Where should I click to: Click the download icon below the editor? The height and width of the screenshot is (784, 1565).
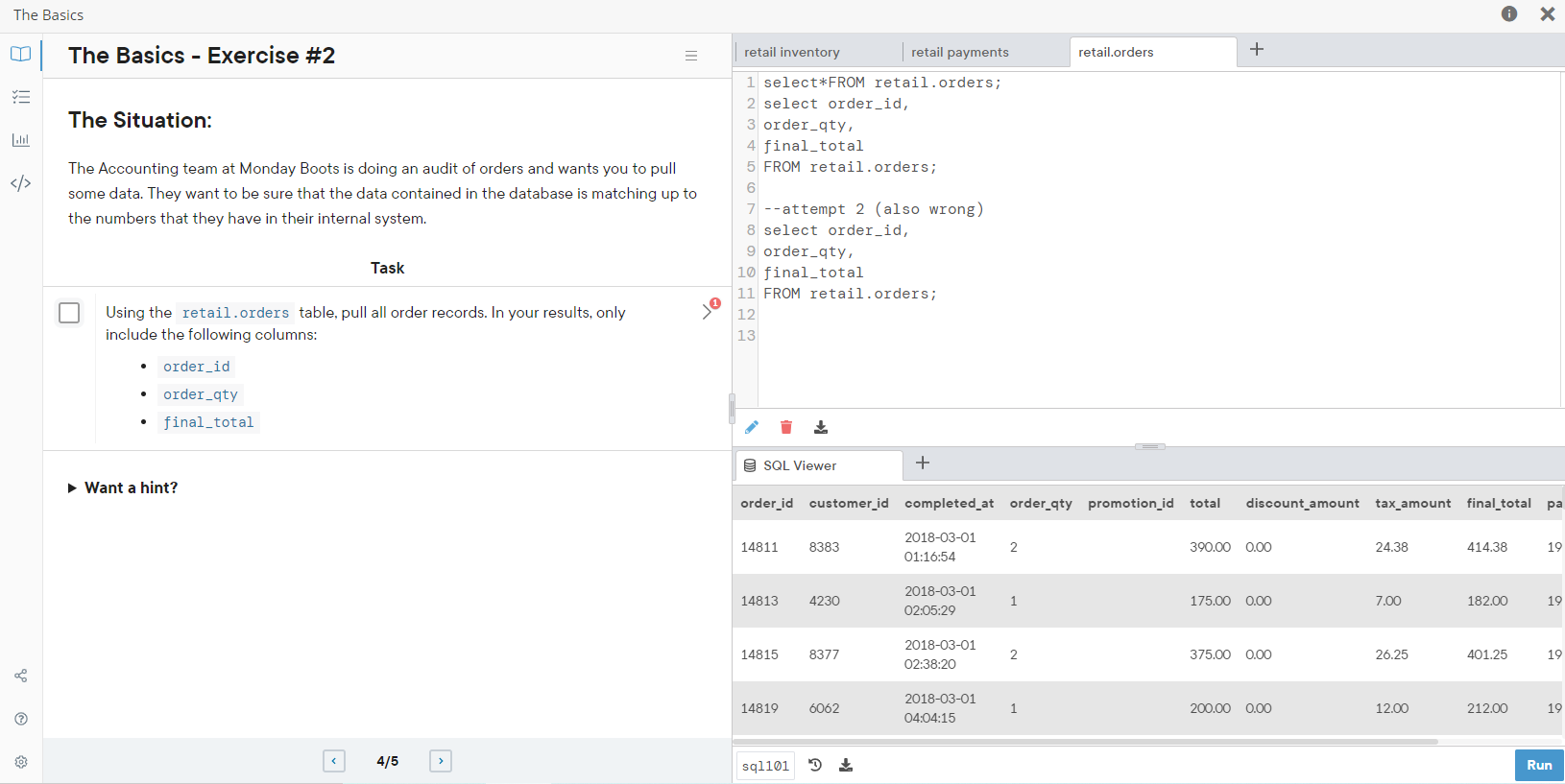pyautogui.click(x=821, y=427)
